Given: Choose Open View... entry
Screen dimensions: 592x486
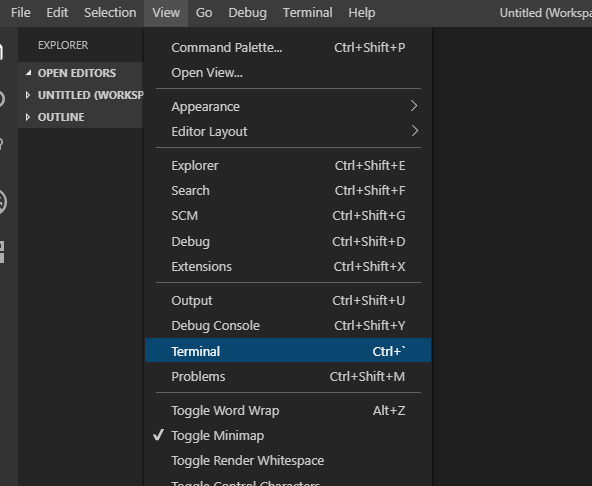Looking at the screenshot, I should (288, 73).
